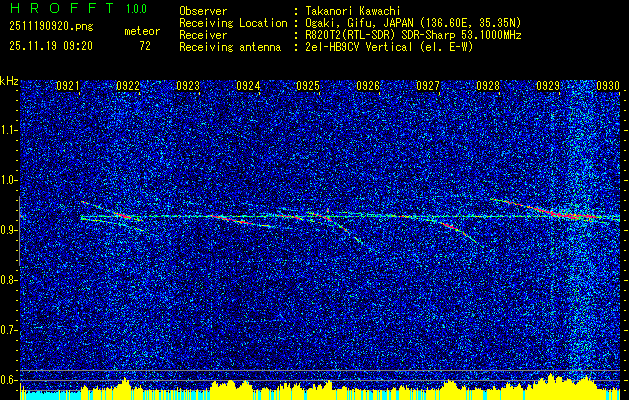This screenshot has height=400, width=629.
Task: Click the 0927 time marker
Action: coord(428,86)
